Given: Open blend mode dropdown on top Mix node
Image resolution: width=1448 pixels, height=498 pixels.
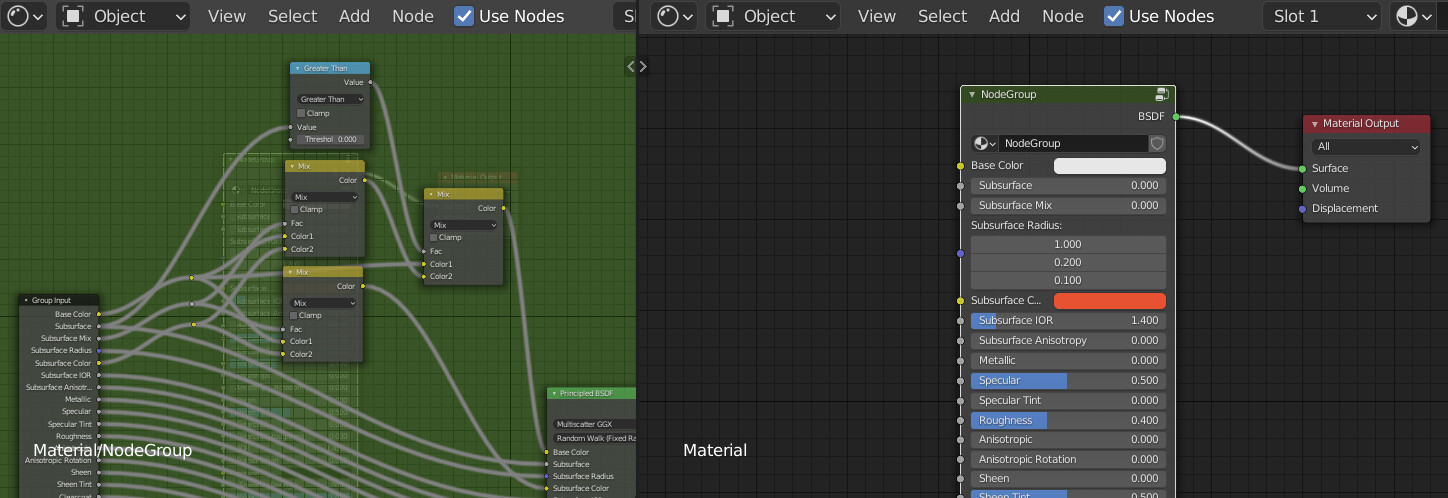Looking at the screenshot, I should pos(325,197).
